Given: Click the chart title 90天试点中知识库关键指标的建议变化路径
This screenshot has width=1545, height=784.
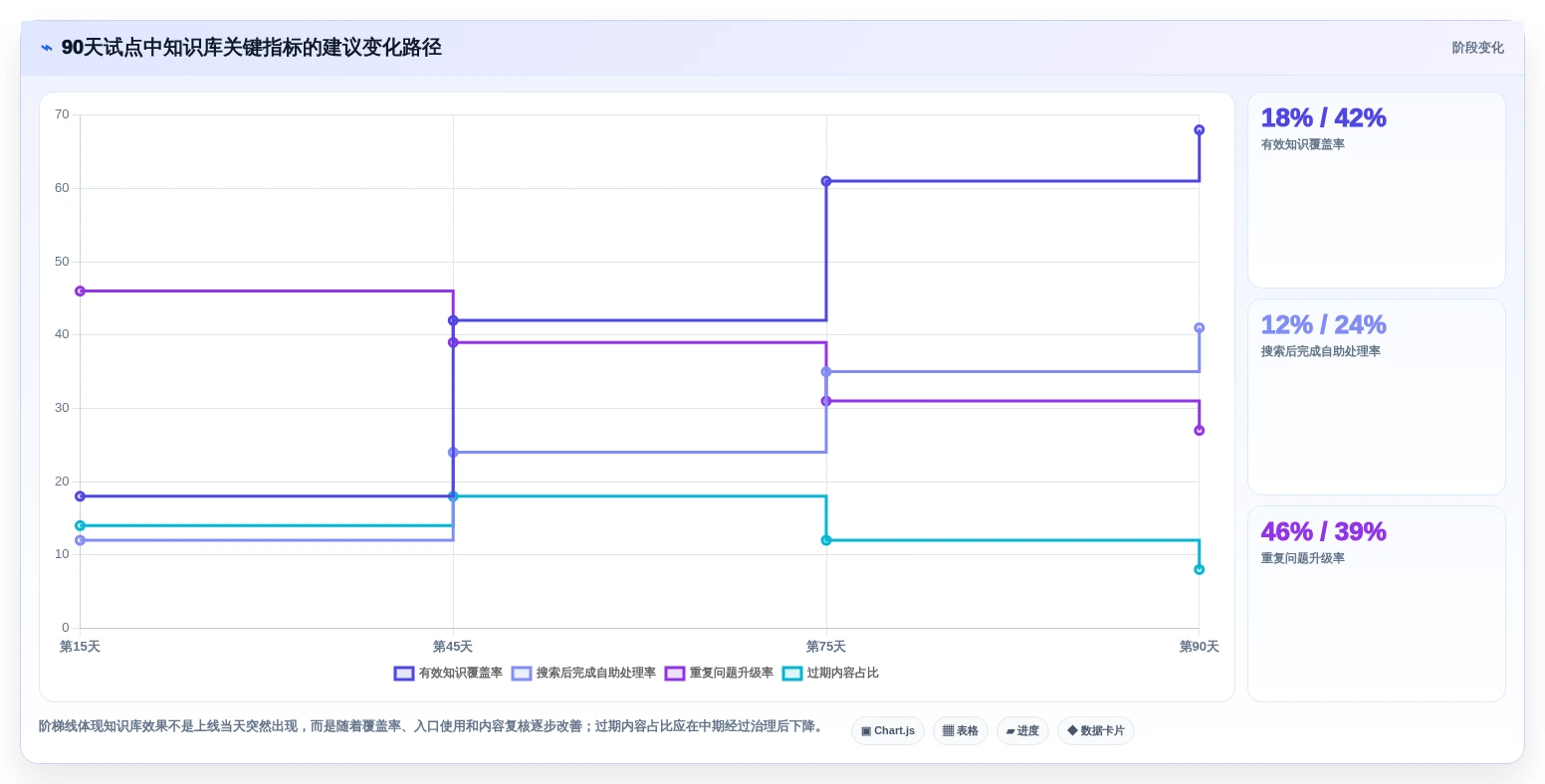Looking at the screenshot, I should (x=252, y=48).
